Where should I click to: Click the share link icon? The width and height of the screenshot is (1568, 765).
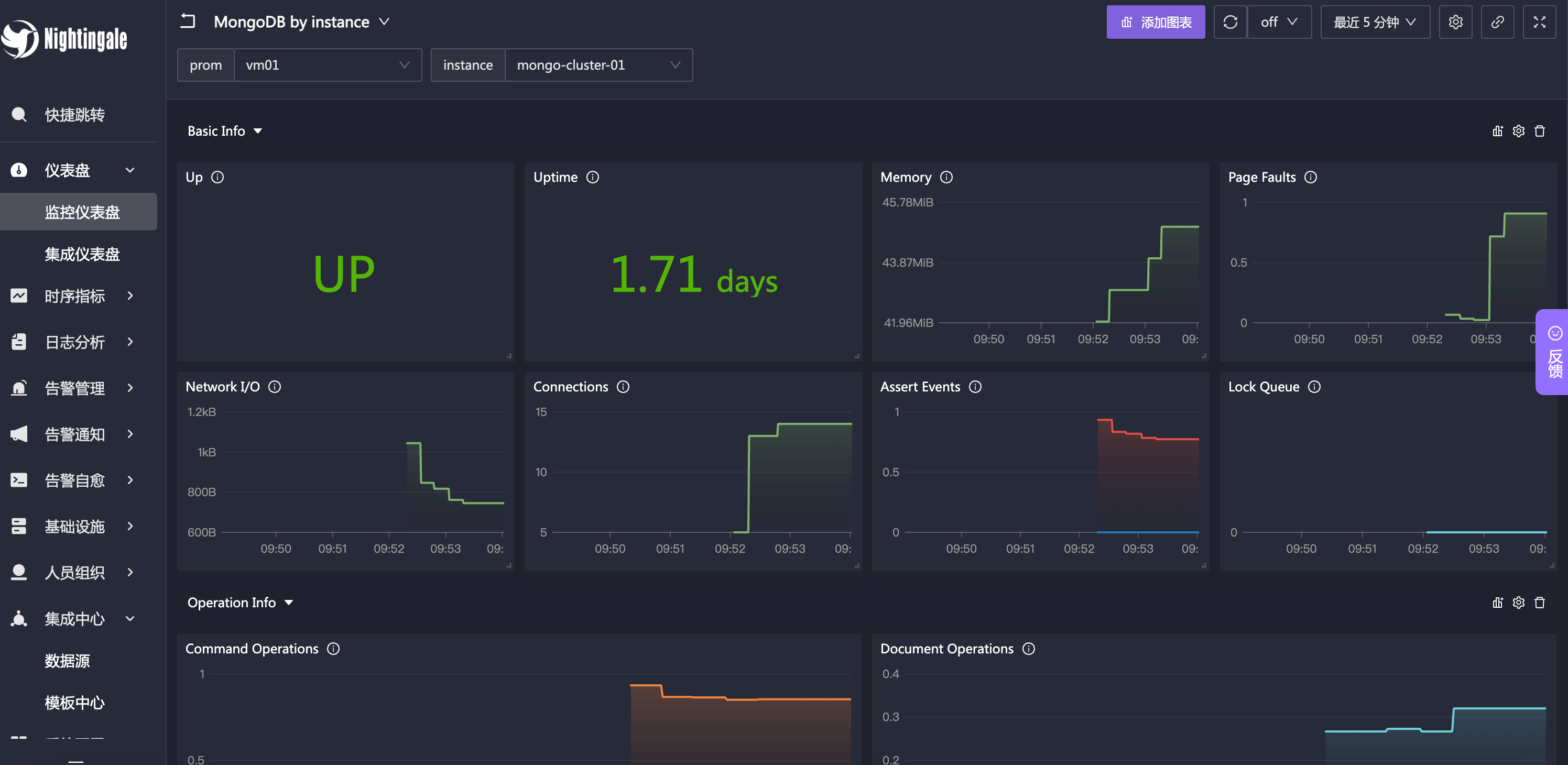[1497, 22]
